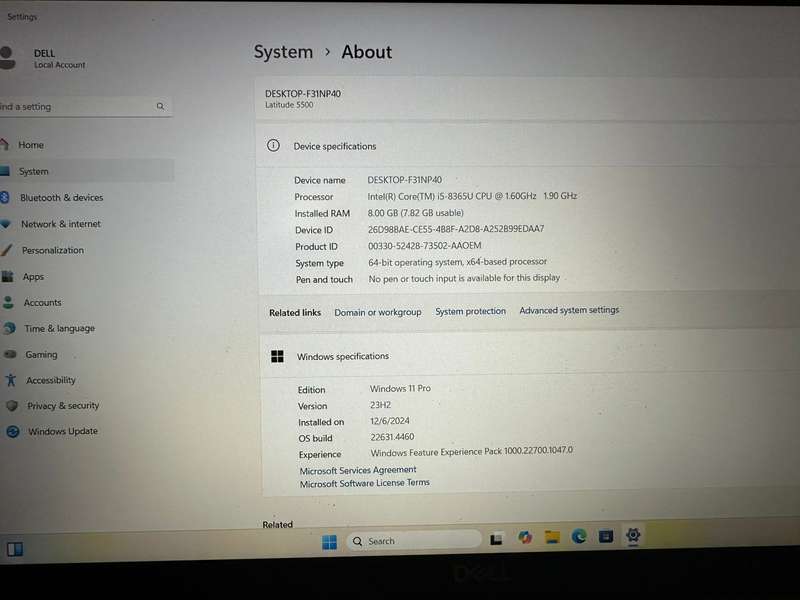
Task: Click the Device specifications info icon
Action: click(x=273, y=146)
